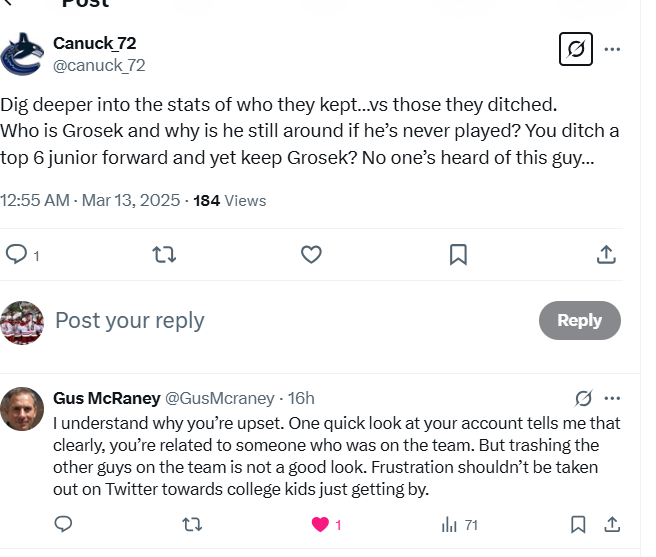
Task: View analytics of Gus McRaney's reply
Action: click(x=450, y=524)
